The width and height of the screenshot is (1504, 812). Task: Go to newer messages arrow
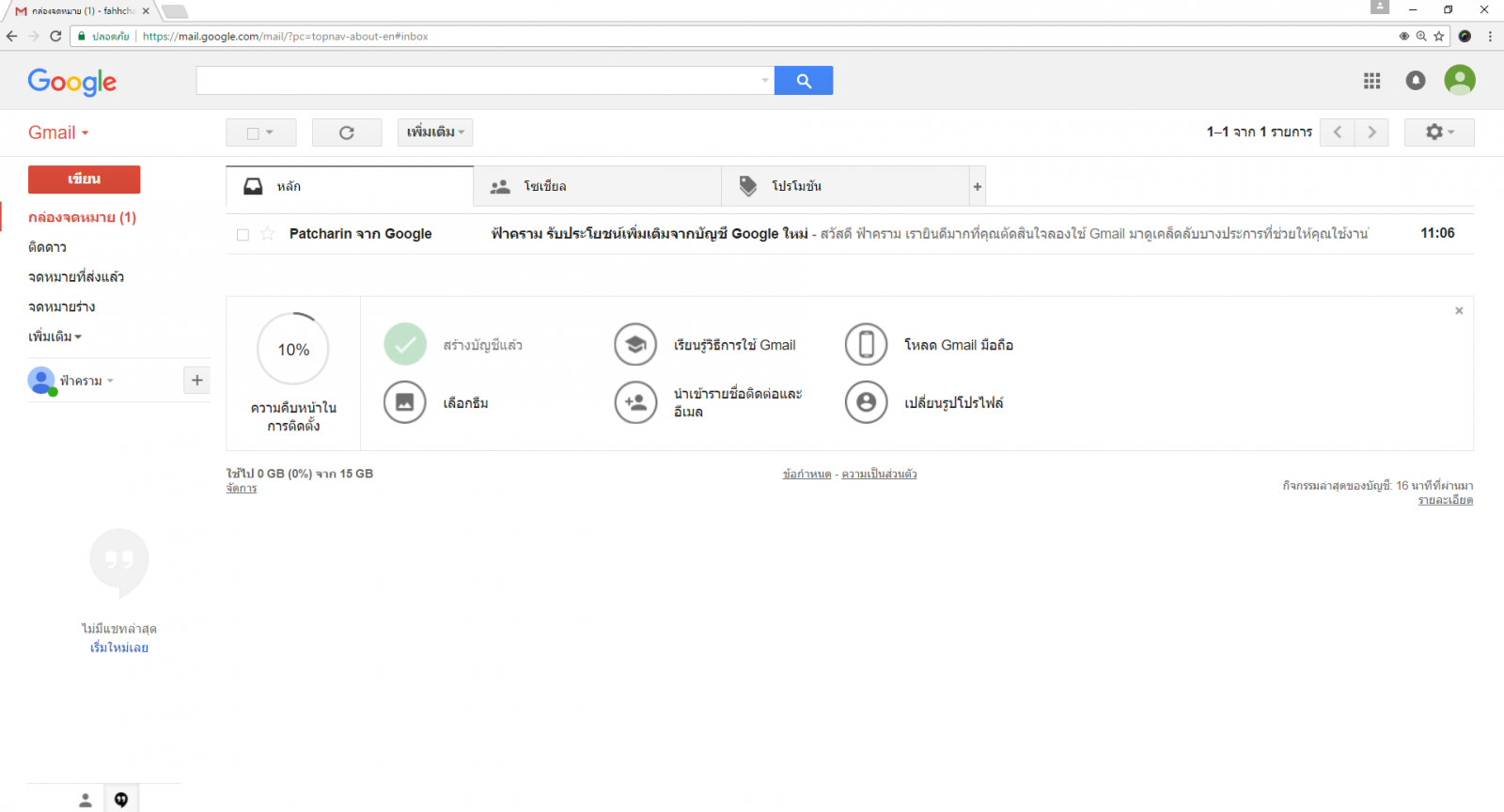1337,133
